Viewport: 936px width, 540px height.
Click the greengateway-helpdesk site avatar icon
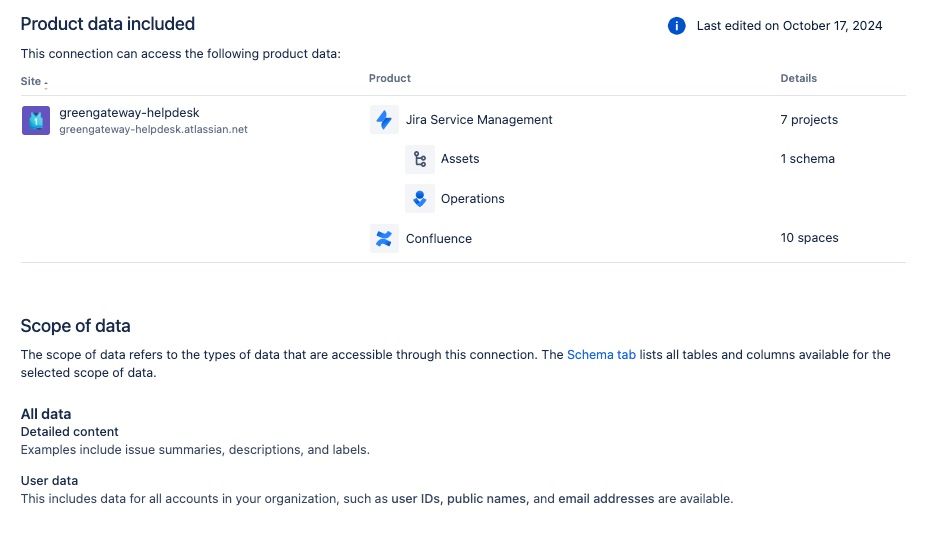point(36,121)
